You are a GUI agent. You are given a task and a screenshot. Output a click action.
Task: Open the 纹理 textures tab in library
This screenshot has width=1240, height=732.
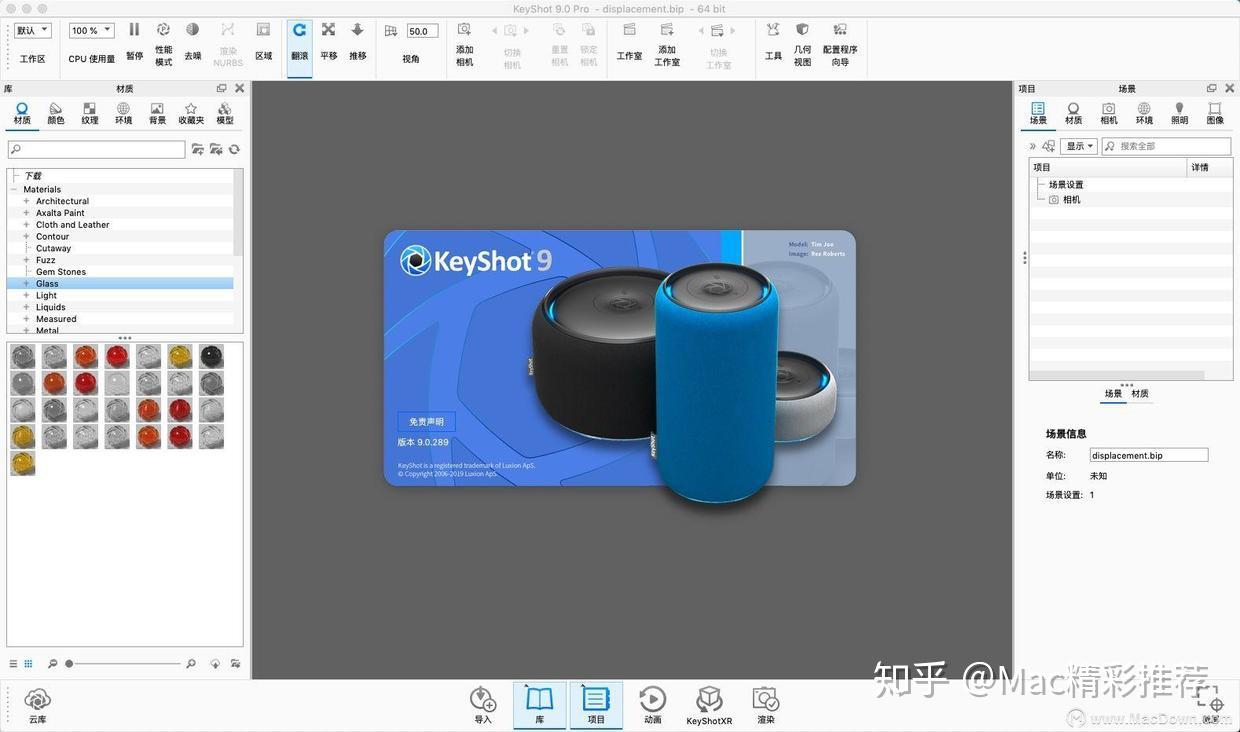pyautogui.click(x=89, y=111)
